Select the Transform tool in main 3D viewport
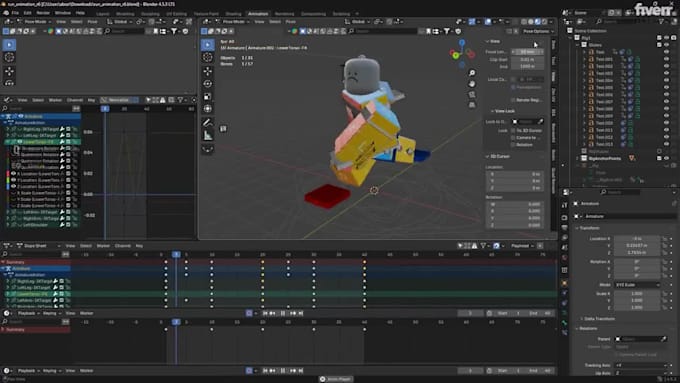This screenshot has height=383, width=680. point(208,109)
